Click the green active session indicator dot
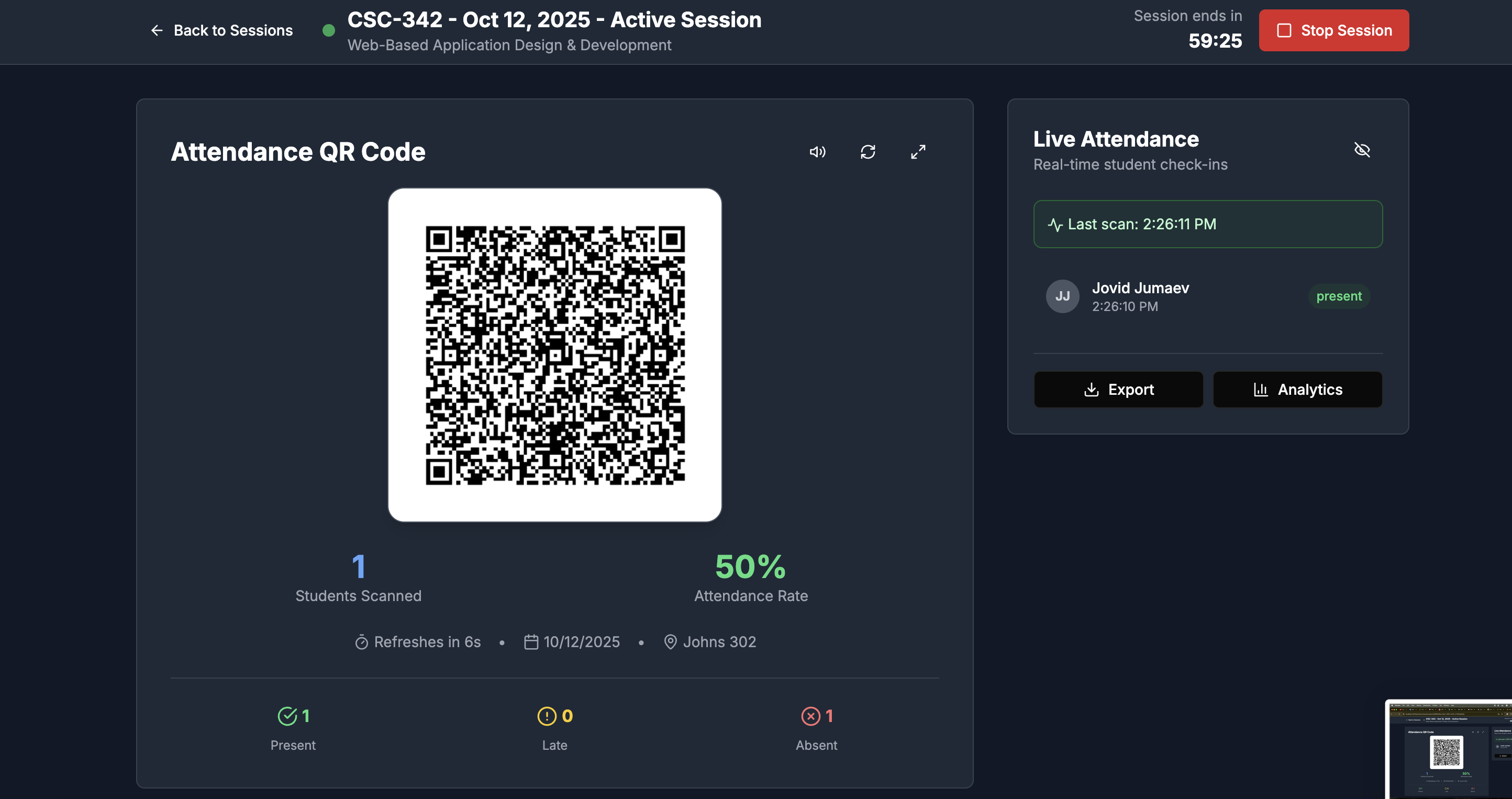The image size is (1512, 799). [x=329, y=30]
